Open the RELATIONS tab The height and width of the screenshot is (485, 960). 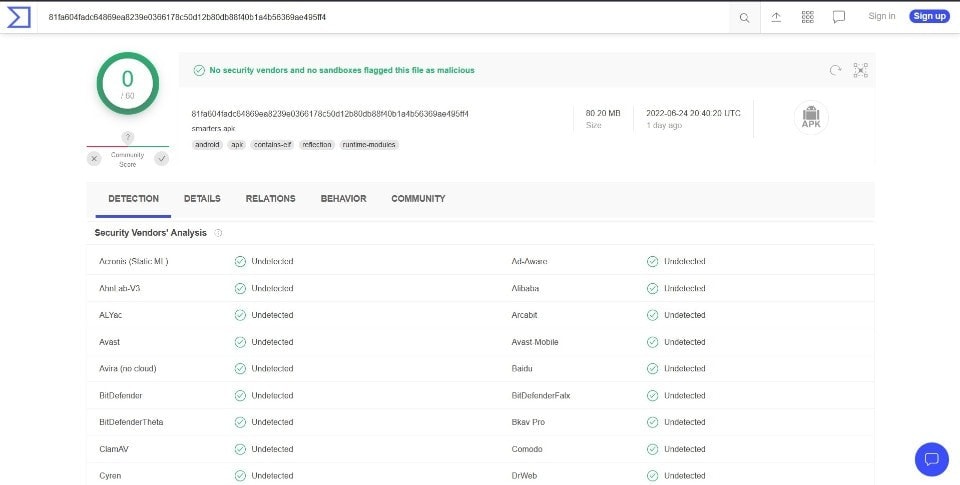tap(271, 199)
